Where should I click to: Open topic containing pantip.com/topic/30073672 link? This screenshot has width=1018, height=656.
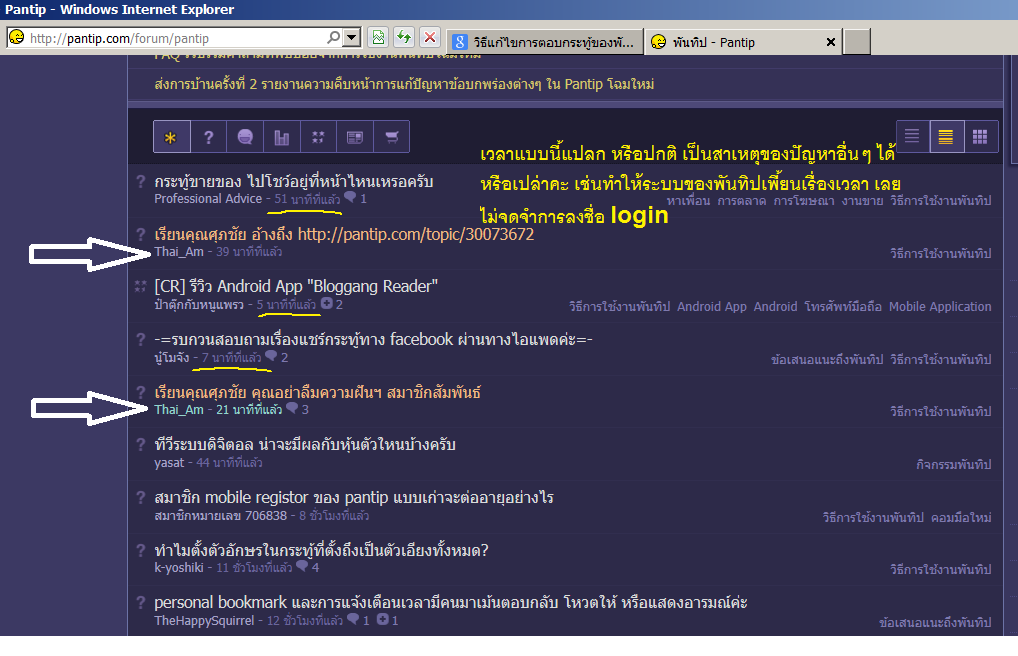pyautogui.click(x=344, y=234)
